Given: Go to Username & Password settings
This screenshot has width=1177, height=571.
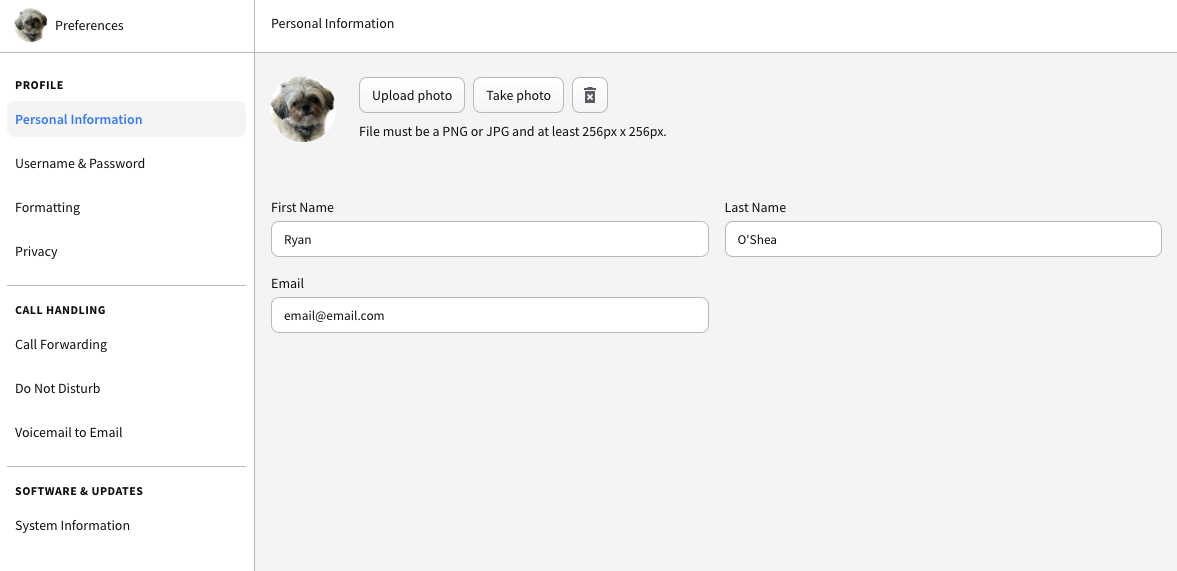Looking at the screenshot, I should pos(126,164).
